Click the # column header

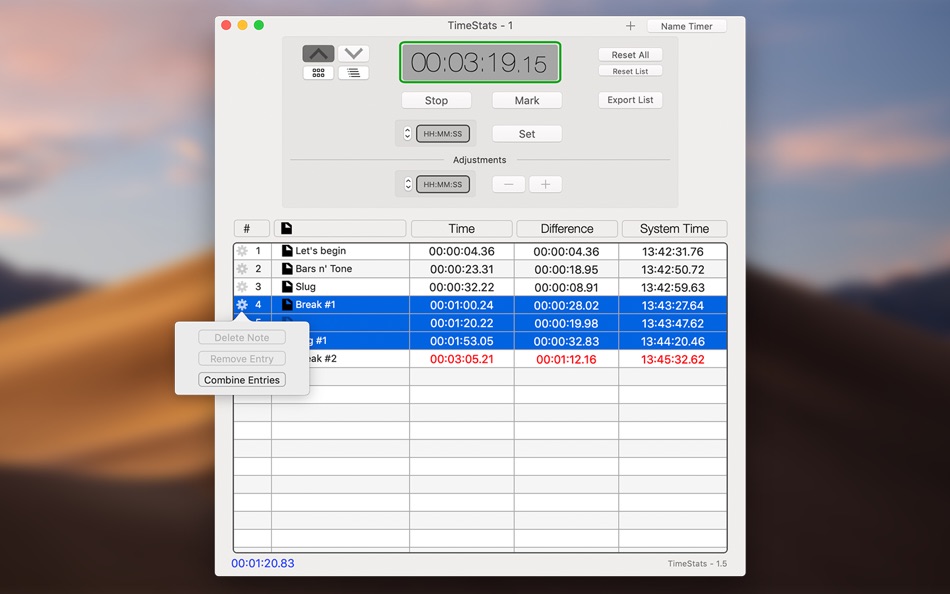pos(251,229)
